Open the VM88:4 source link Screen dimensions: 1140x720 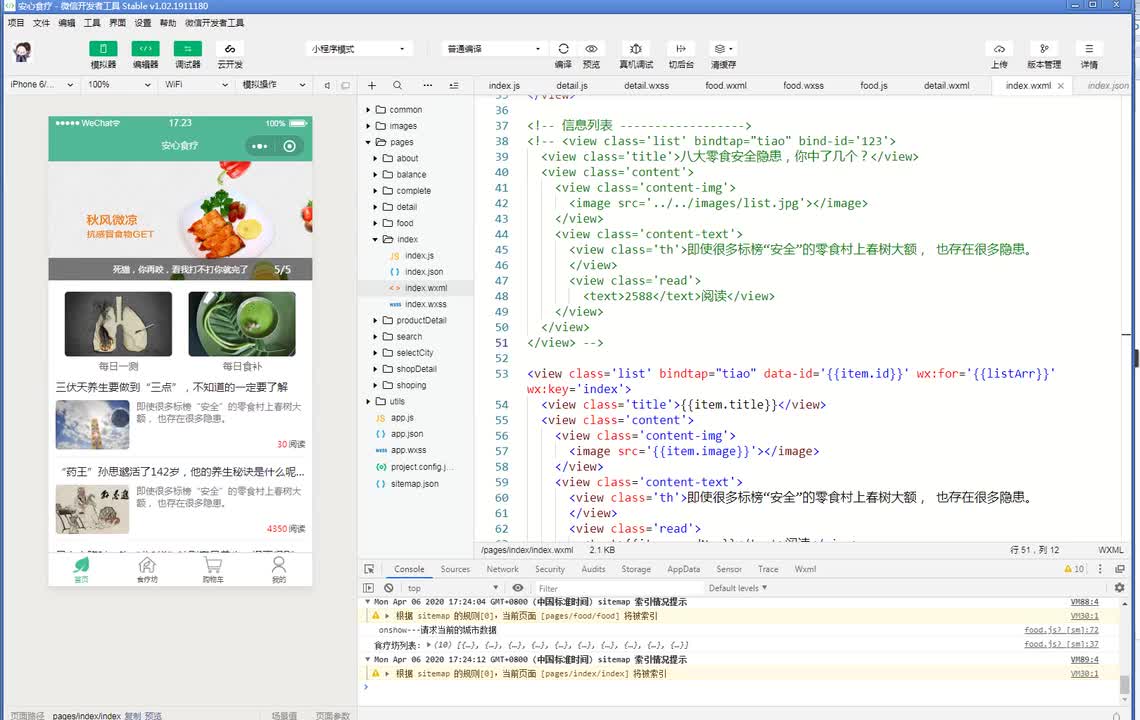[1084, 602]
